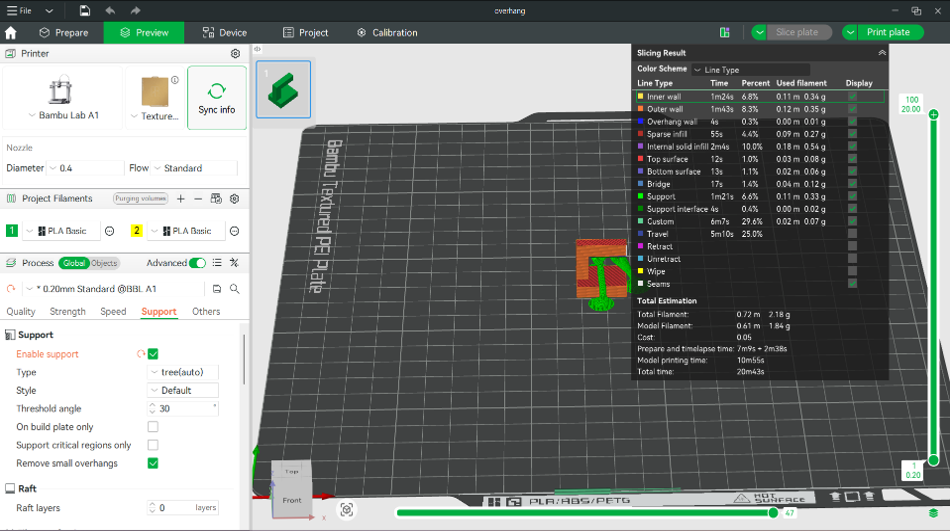Click the Outer wall orange color swatch

pos(640,109)
